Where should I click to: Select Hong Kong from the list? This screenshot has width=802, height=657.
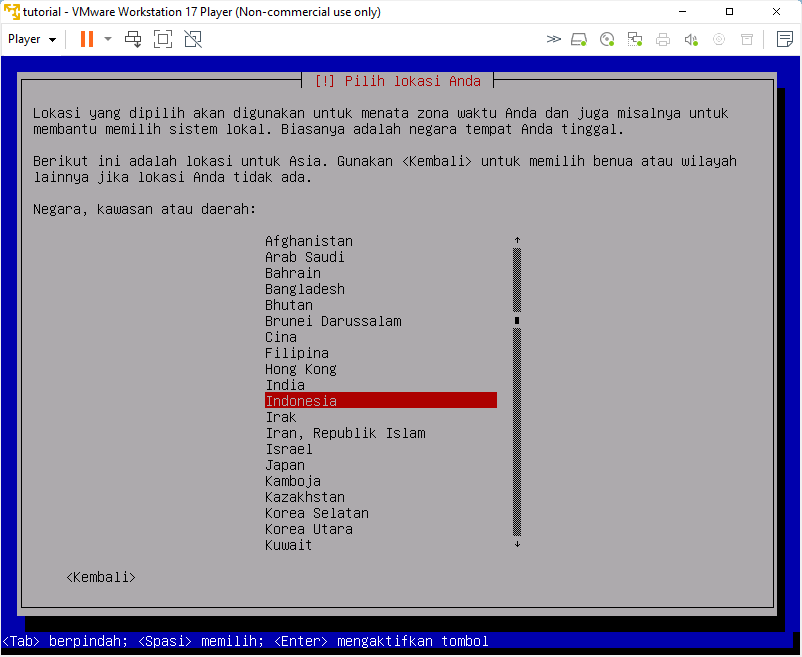(x=381, y=369)
